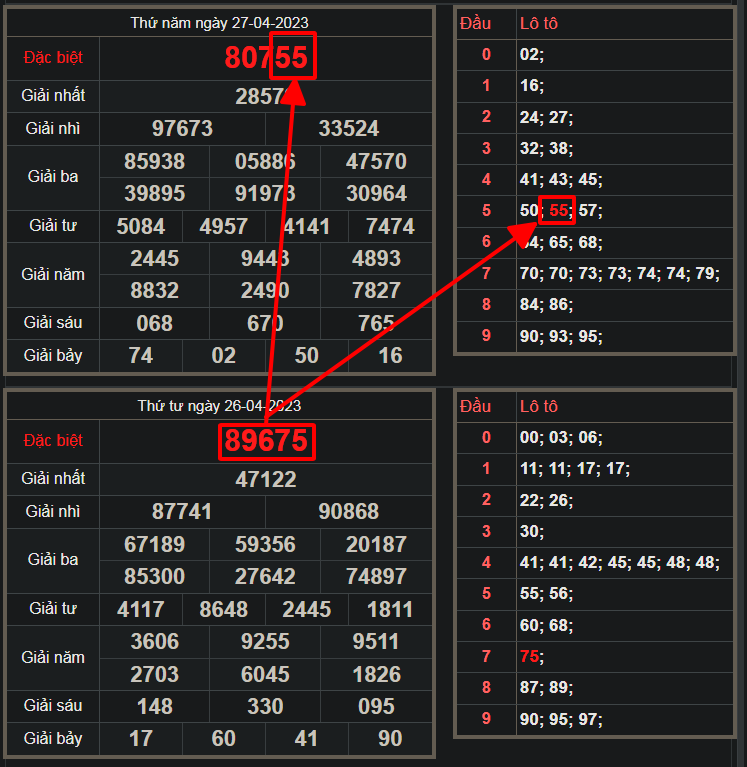This screenshot has width=747, height=767.
Task: Select second prize number 90868
Action: pos(349,512)
